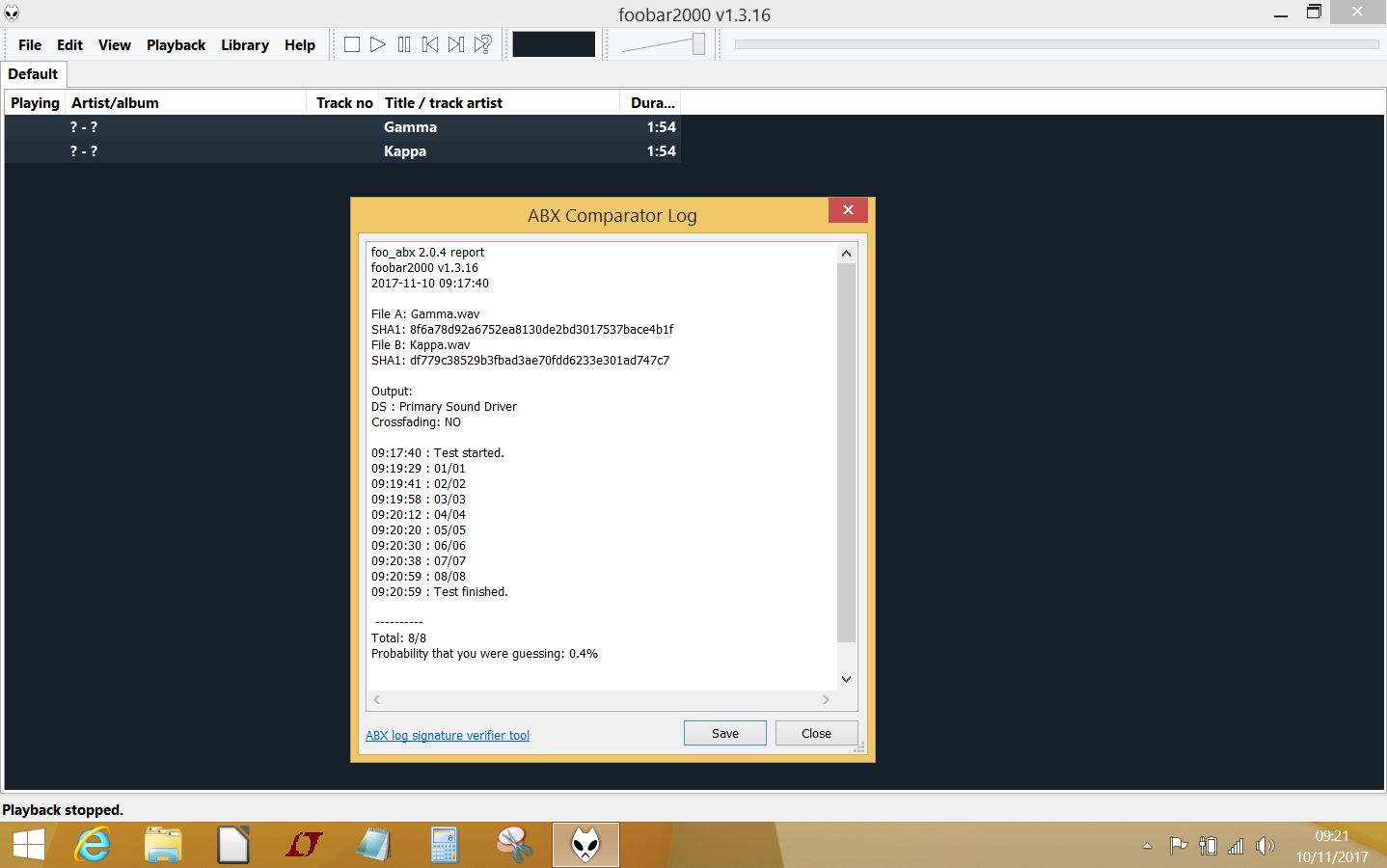Click the 'File A: Gamma.wav' log line
Screen dimensions: 1387x868
(x=425, y=313)
